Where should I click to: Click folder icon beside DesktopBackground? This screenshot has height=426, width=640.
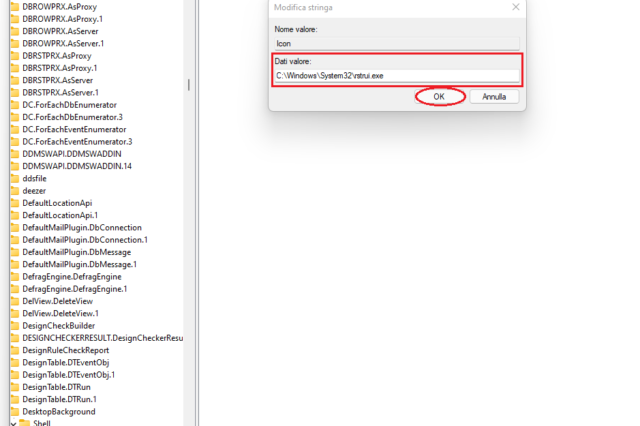pyautogui.click(x=15, y=411)
